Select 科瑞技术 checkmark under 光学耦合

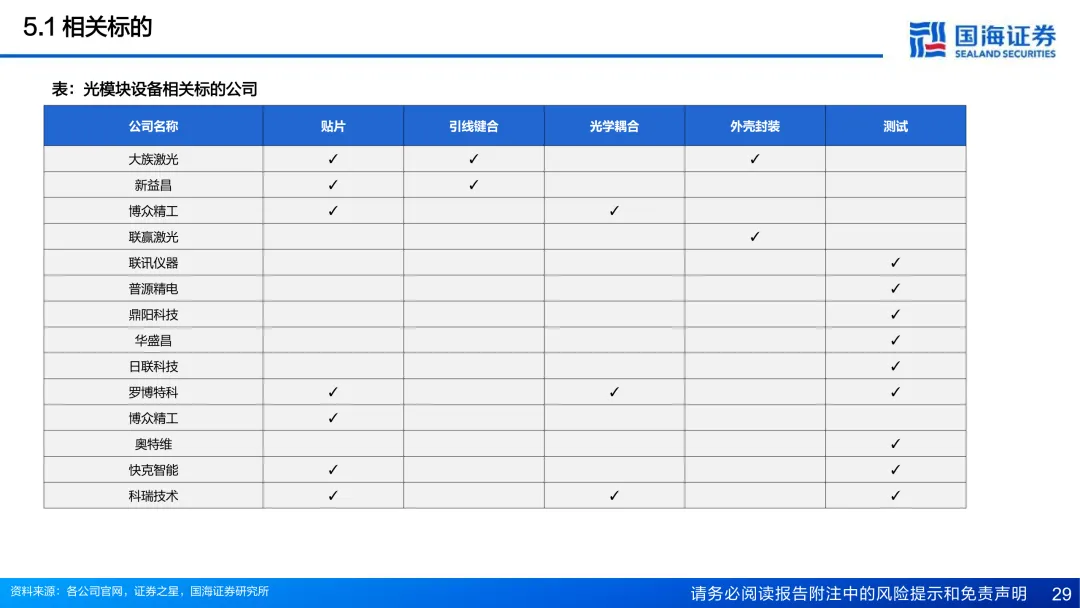click(614, 496)
